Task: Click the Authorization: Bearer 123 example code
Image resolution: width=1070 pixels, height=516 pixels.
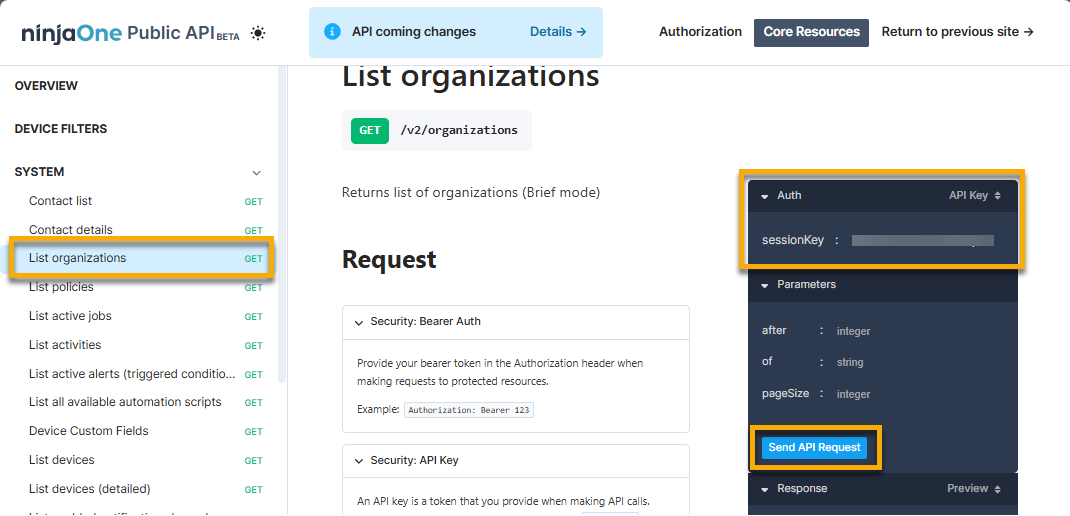Action: [x=469, y=410]
